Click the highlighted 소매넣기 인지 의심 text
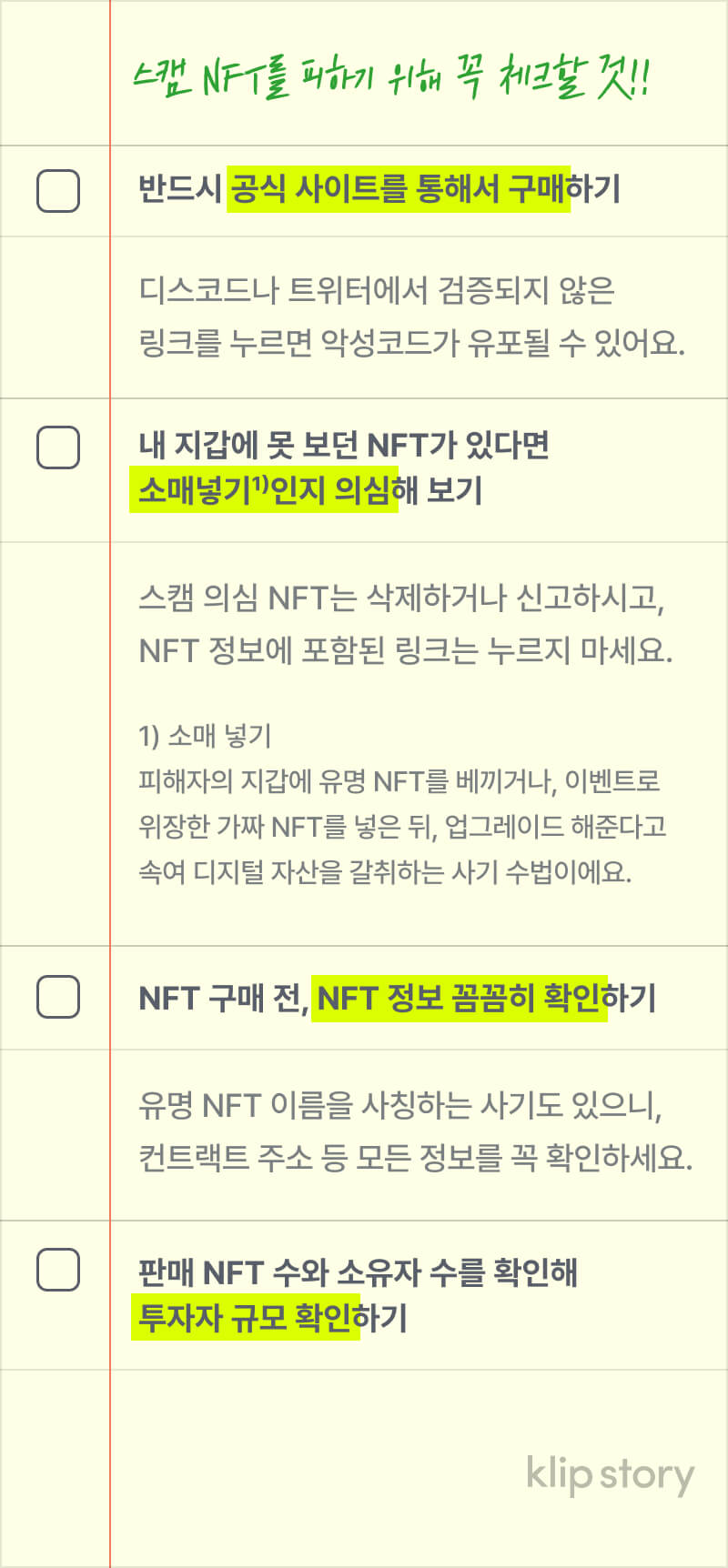The height and width of the screenshot is (1568, 728). (x=264, y=490)
